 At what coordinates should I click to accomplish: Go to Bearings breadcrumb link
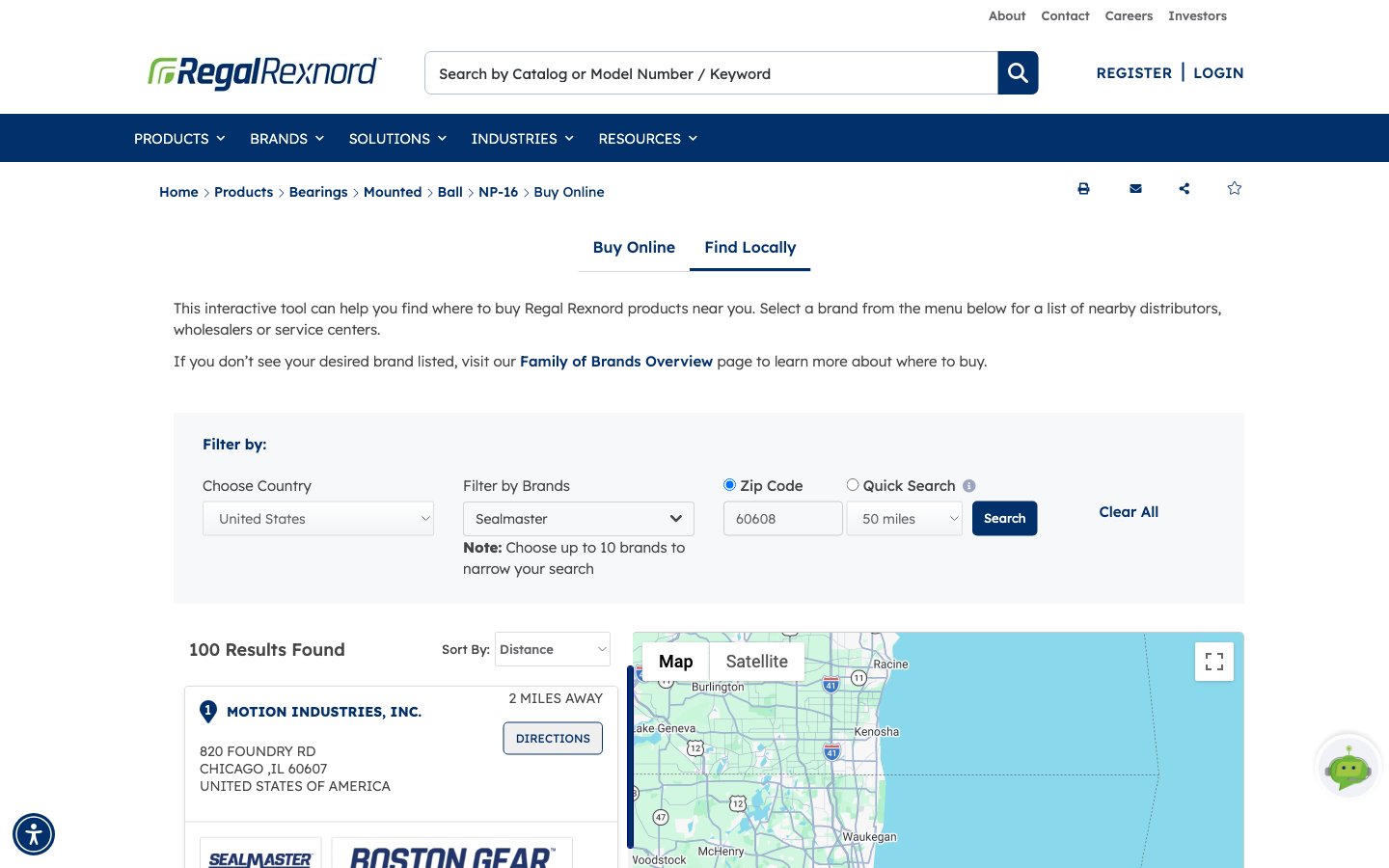click(x=318, y=192)
